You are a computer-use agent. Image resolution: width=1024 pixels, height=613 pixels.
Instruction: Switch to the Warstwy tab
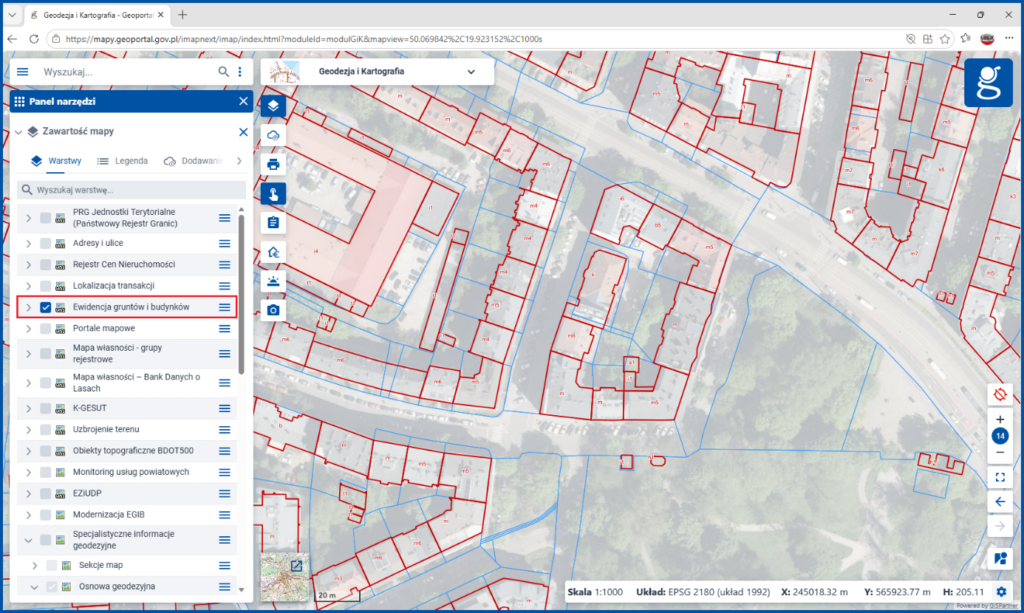point(56,161)
